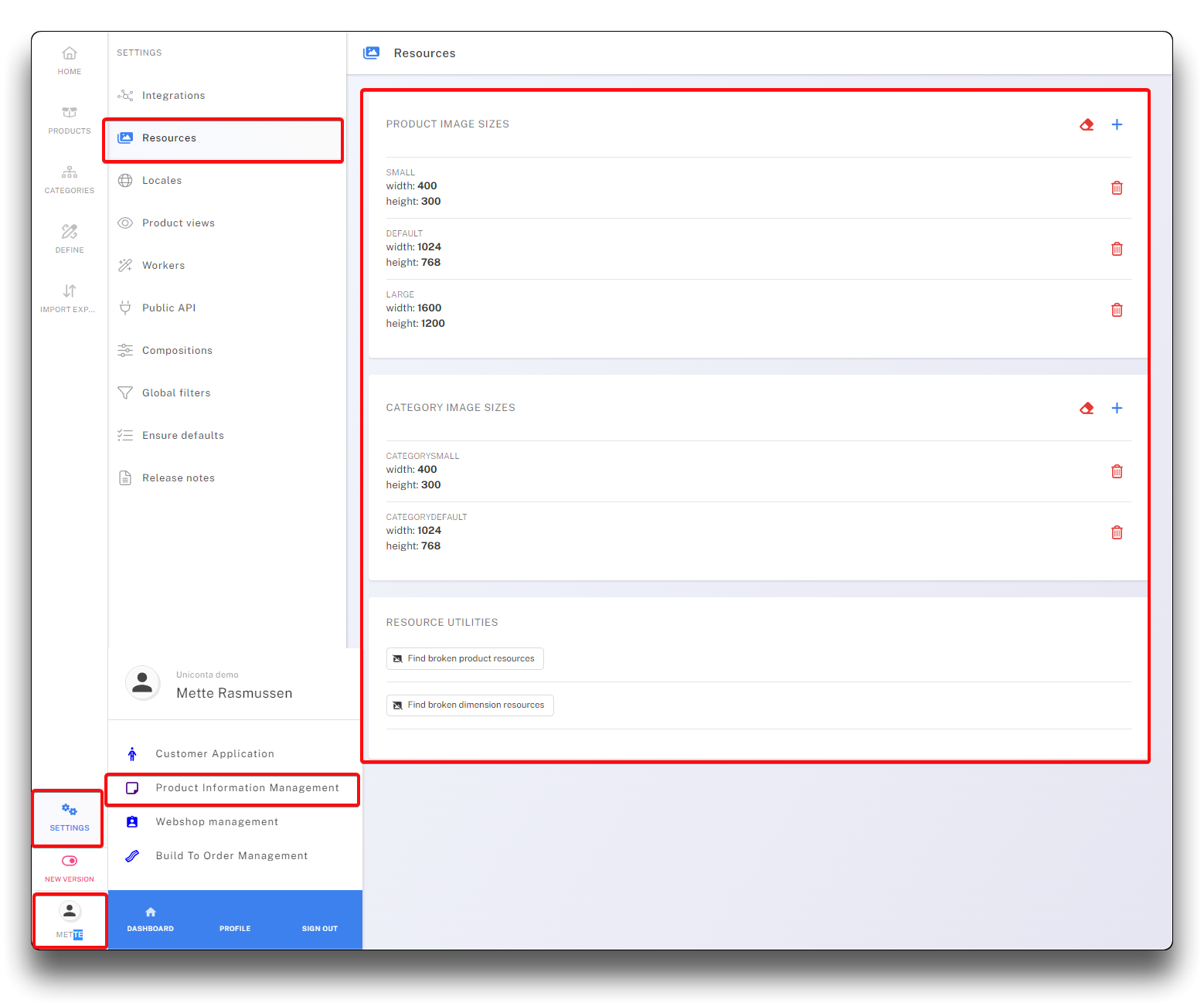This screenshot has height=1006, width=1204.
Task: Open Product views settings
Action: click(x=178, y=223)
